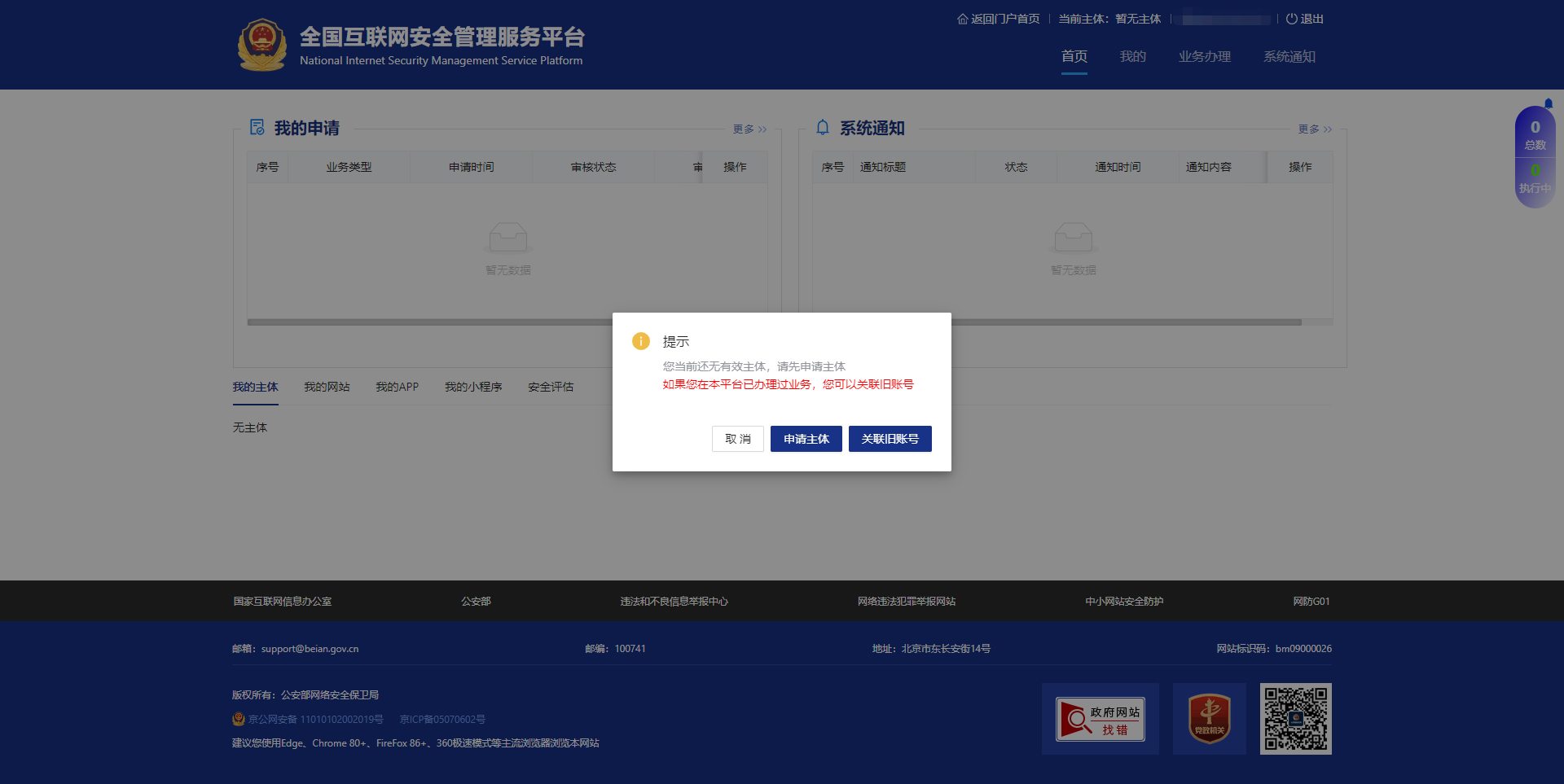Click the power icon next to 退出
Viewport: 1564px width, 784px height.
tap(1290, 19)
